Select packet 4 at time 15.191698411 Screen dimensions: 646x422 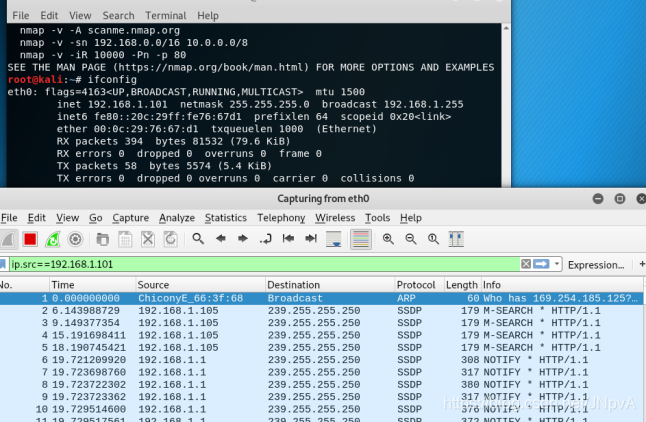(321, 335)
